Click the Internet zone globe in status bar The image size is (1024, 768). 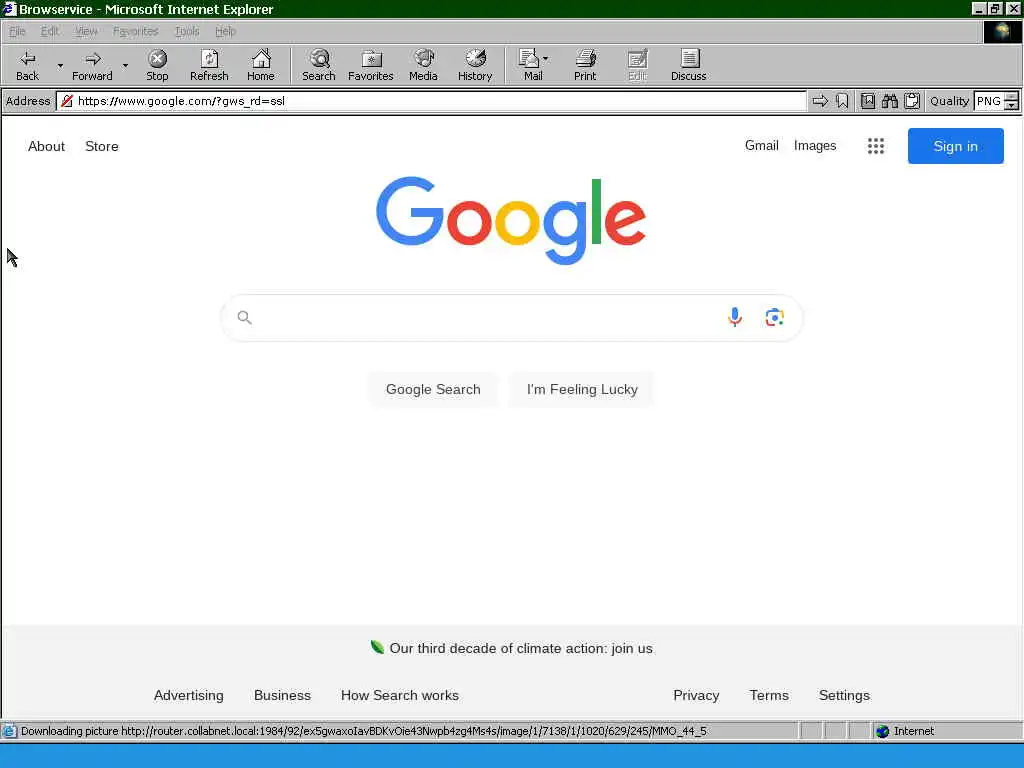(883, 731)
